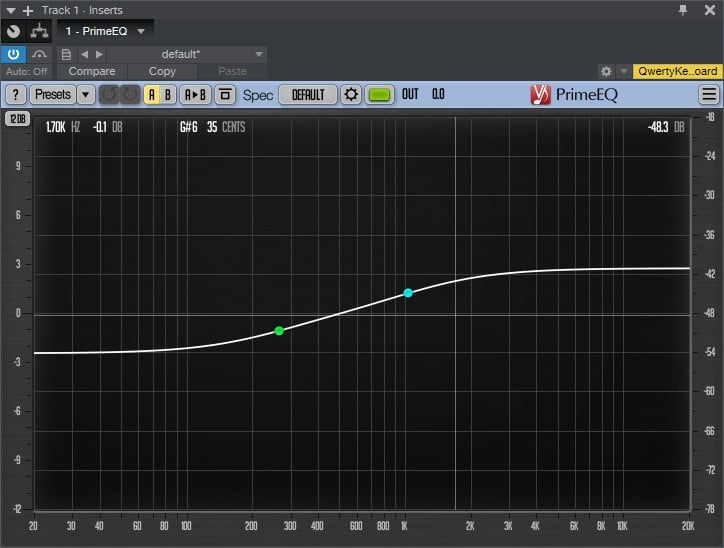
Task: Open the PrimeEQ Presets button
Action: click(53, 95)
